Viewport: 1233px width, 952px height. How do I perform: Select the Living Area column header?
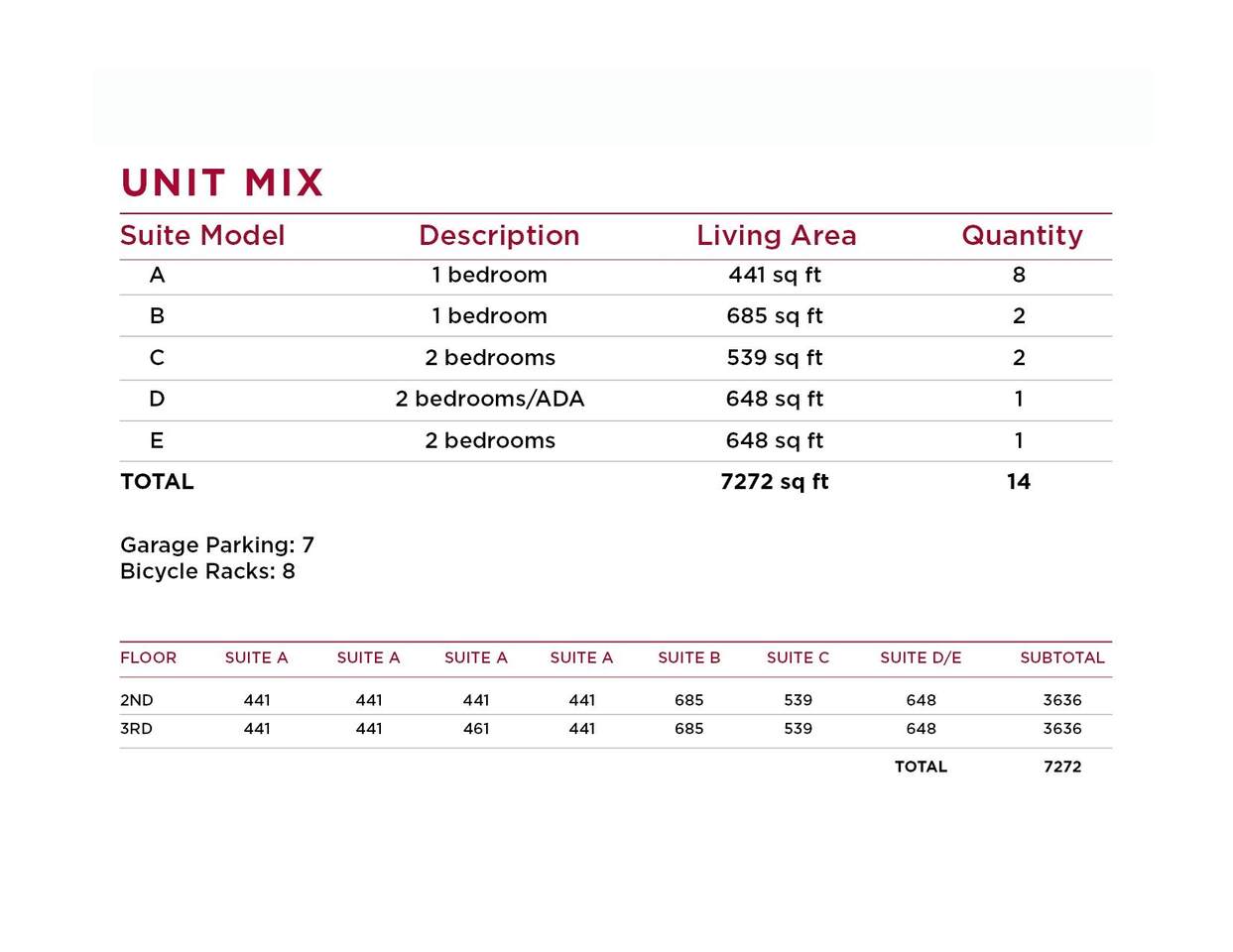point(776,236)
